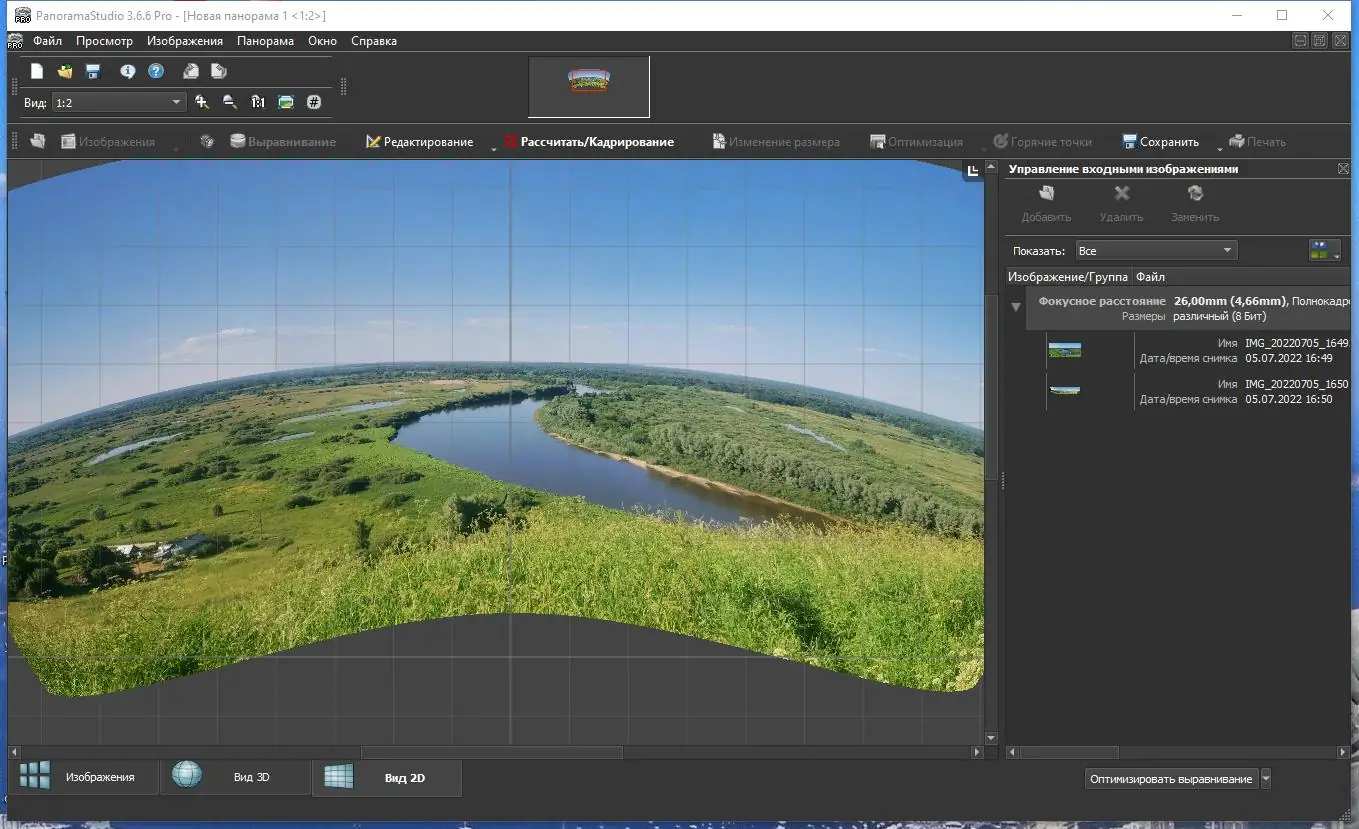
Task: Click the horizontal scrollbar under the panorama
Action: pyautogui.click(x=490, y=752)
